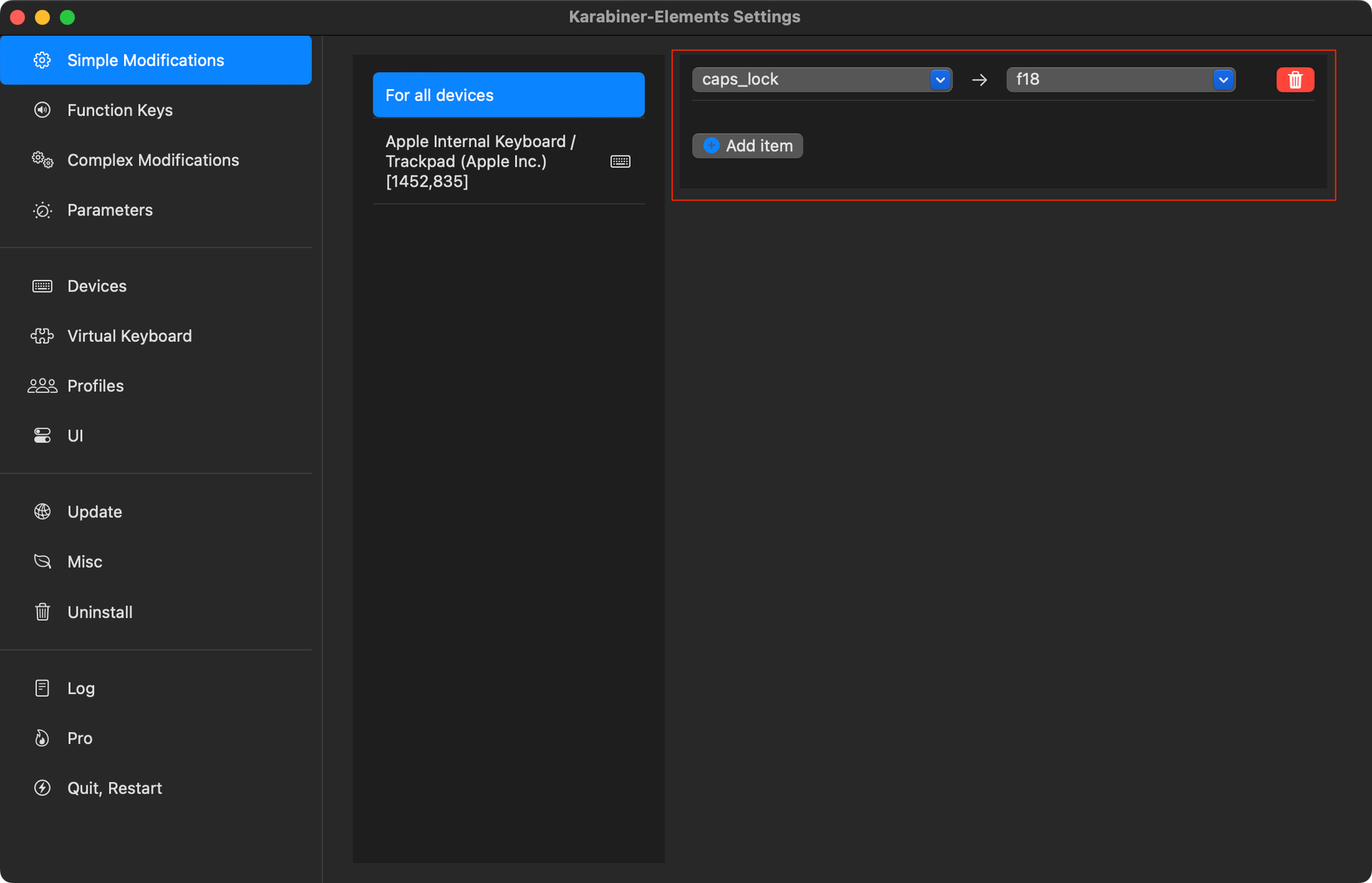
Task: Click the red trash delete icon
Action: (x=1294, y=80)
